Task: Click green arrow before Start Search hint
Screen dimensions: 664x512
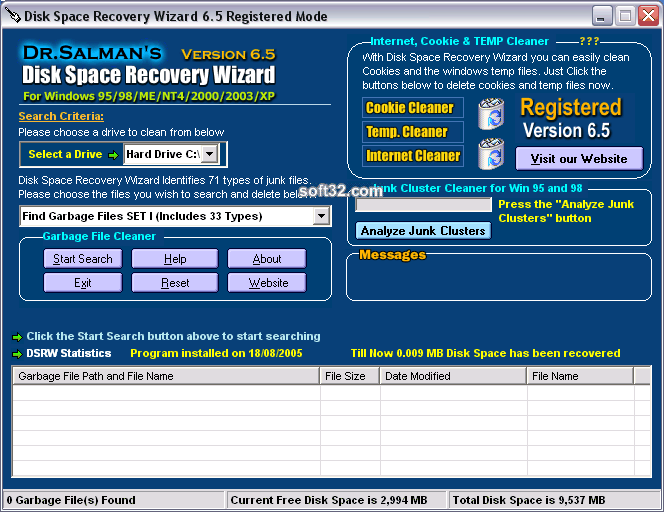Action: pos(17,337)
